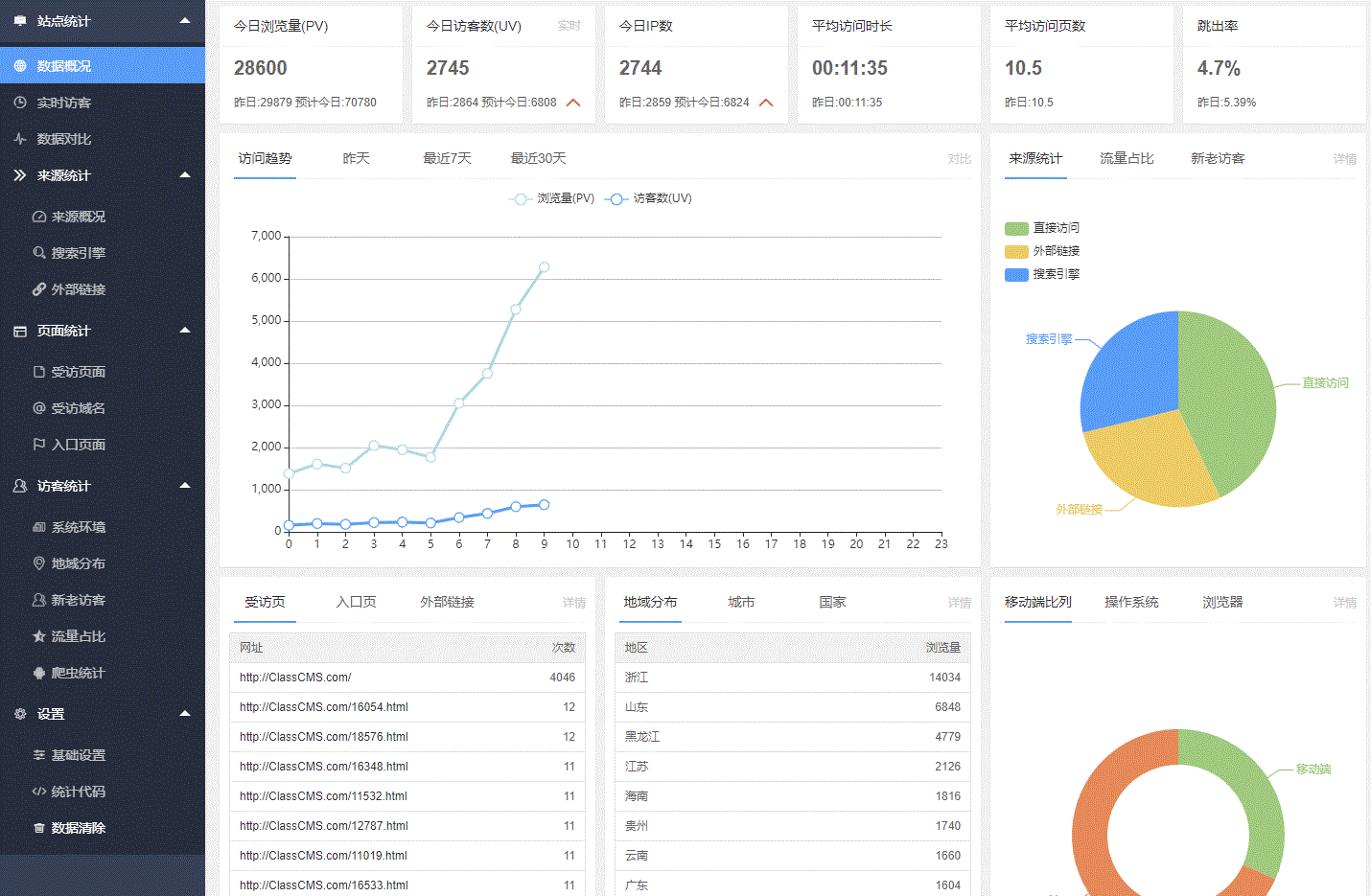Click the clock icon for 实时访客
1371x896 pixels.
[x=20, y=103]
